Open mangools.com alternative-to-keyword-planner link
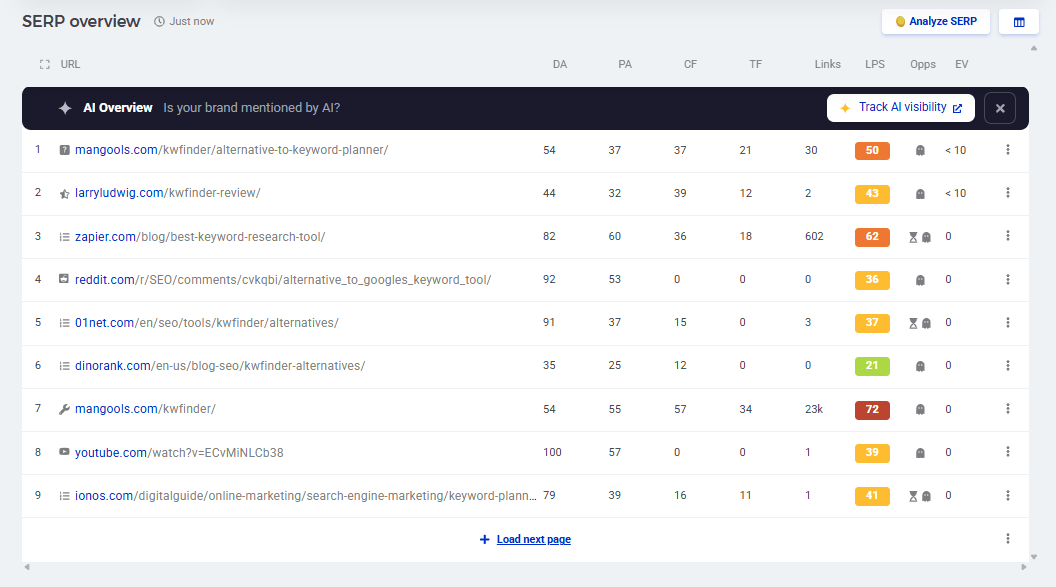 click(231, 150)
